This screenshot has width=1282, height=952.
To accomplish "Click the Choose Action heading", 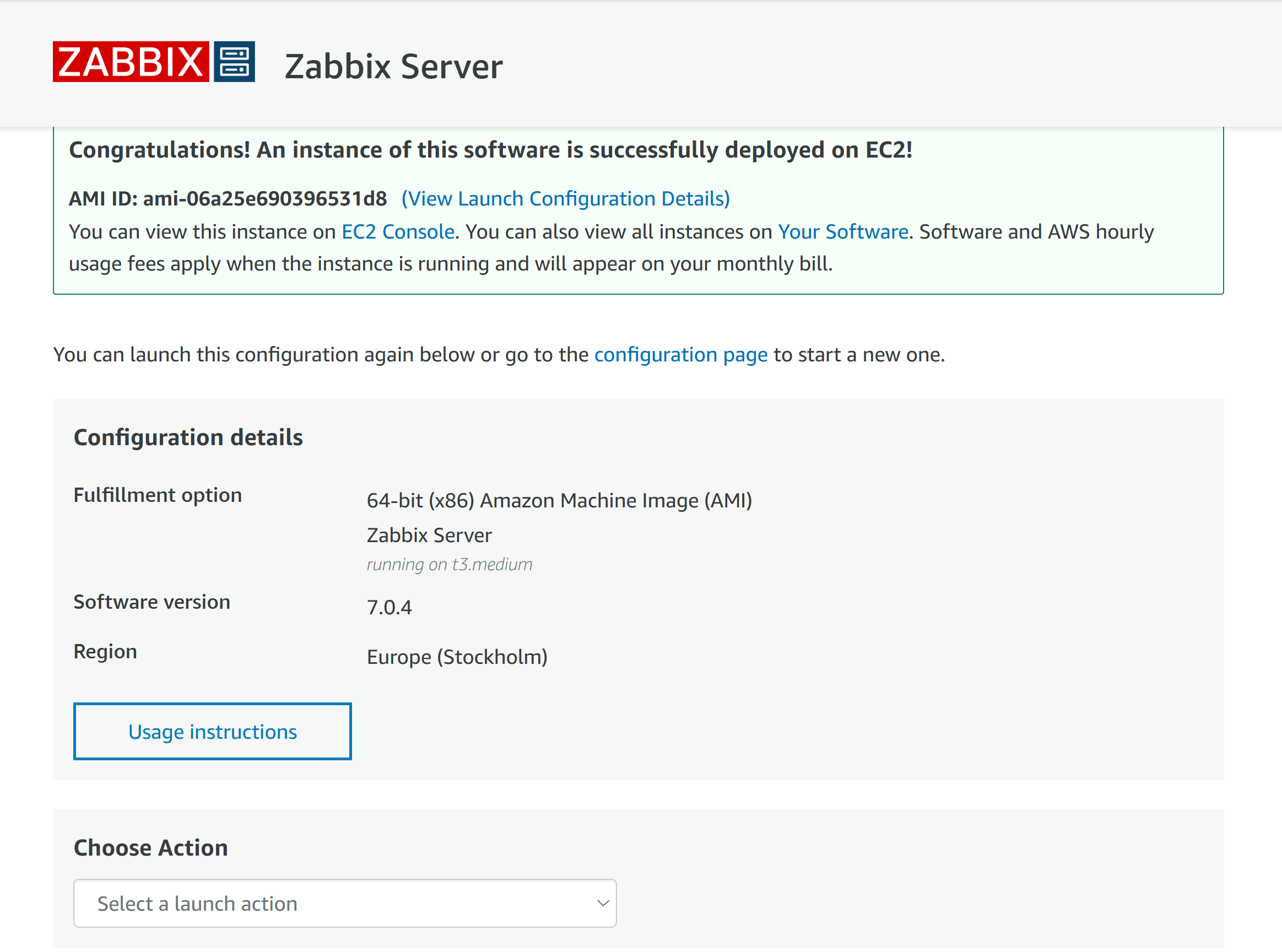I will point(151,848).
